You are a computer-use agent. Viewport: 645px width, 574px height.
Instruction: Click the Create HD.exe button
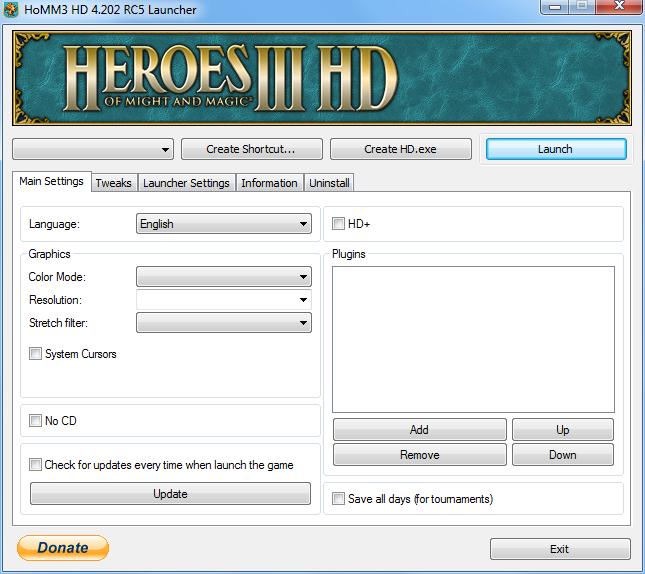pos(400,149)
